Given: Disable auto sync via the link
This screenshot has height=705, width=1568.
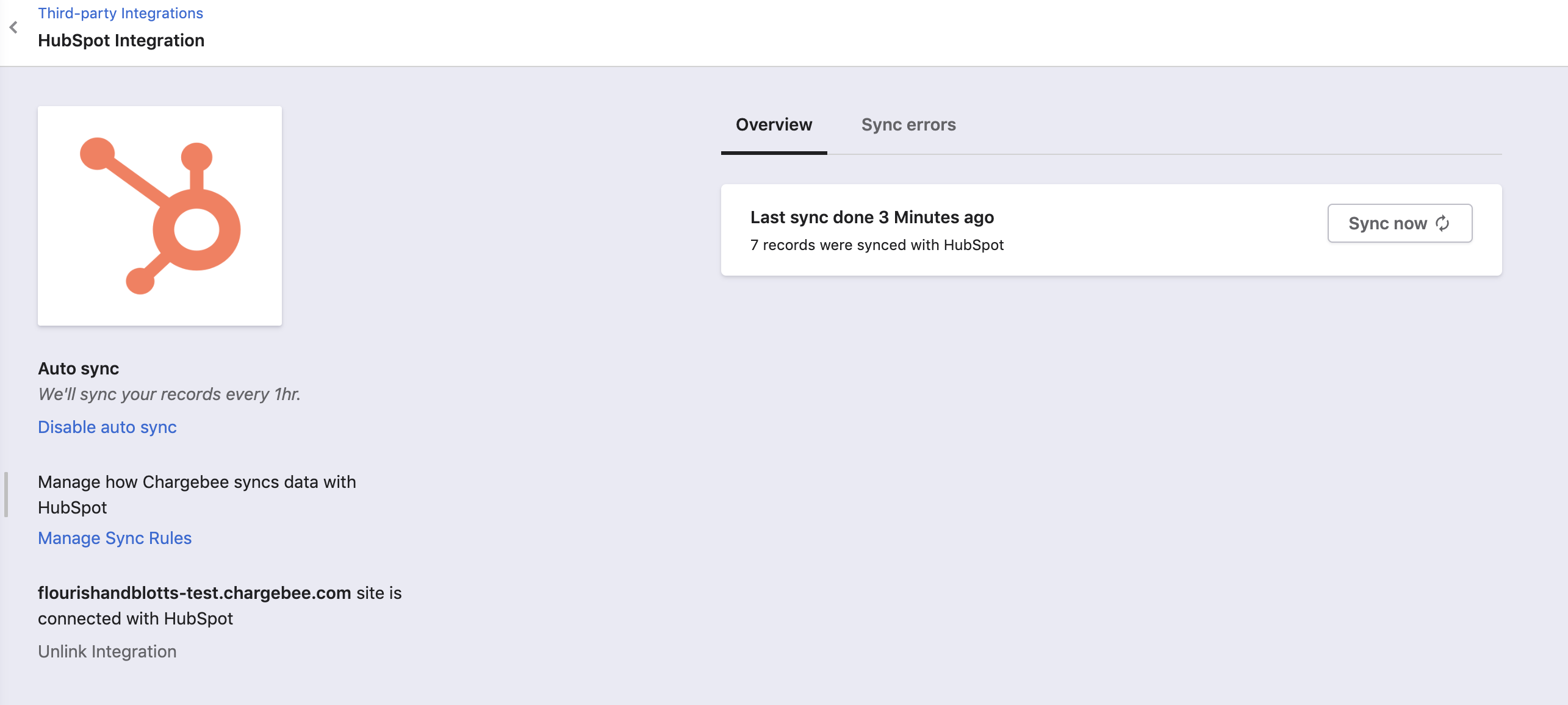Looking at the screenshot, I should (x=107, y=427).
